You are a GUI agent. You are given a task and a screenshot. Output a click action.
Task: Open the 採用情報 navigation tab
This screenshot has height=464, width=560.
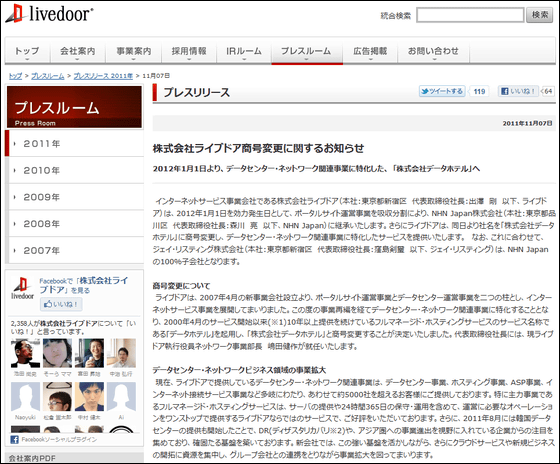pyautogui.click(x=189, y=51)
